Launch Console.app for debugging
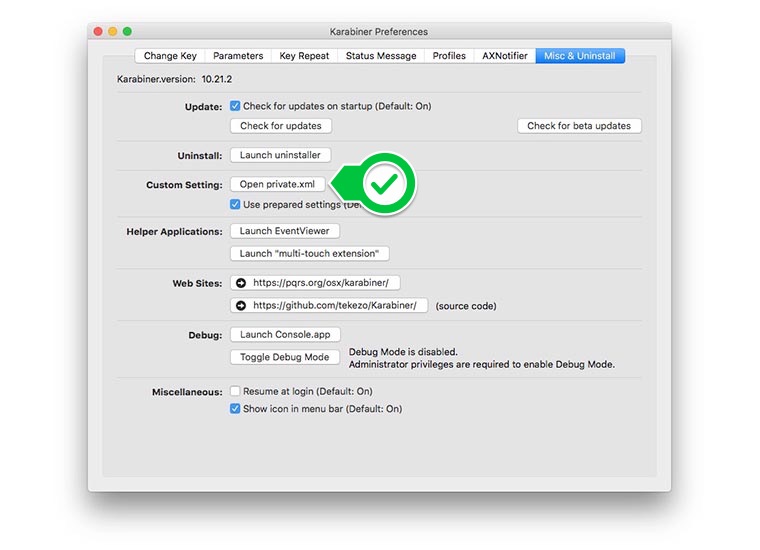 click(285, 334)
